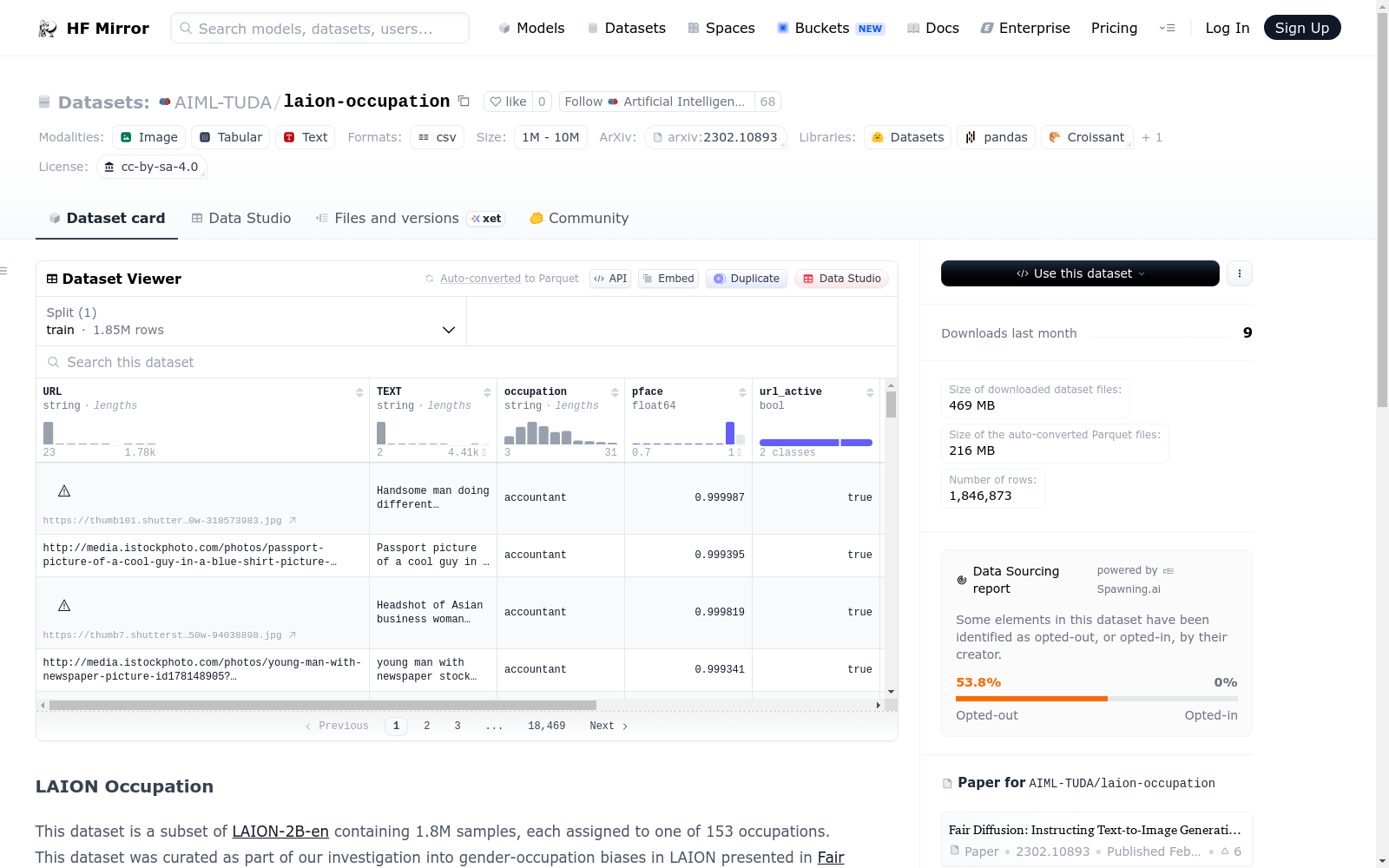Select the Tabular modality tag
Image resolution: width=1389 pixels, height=868 pixels.
click(x=230, y=137)
